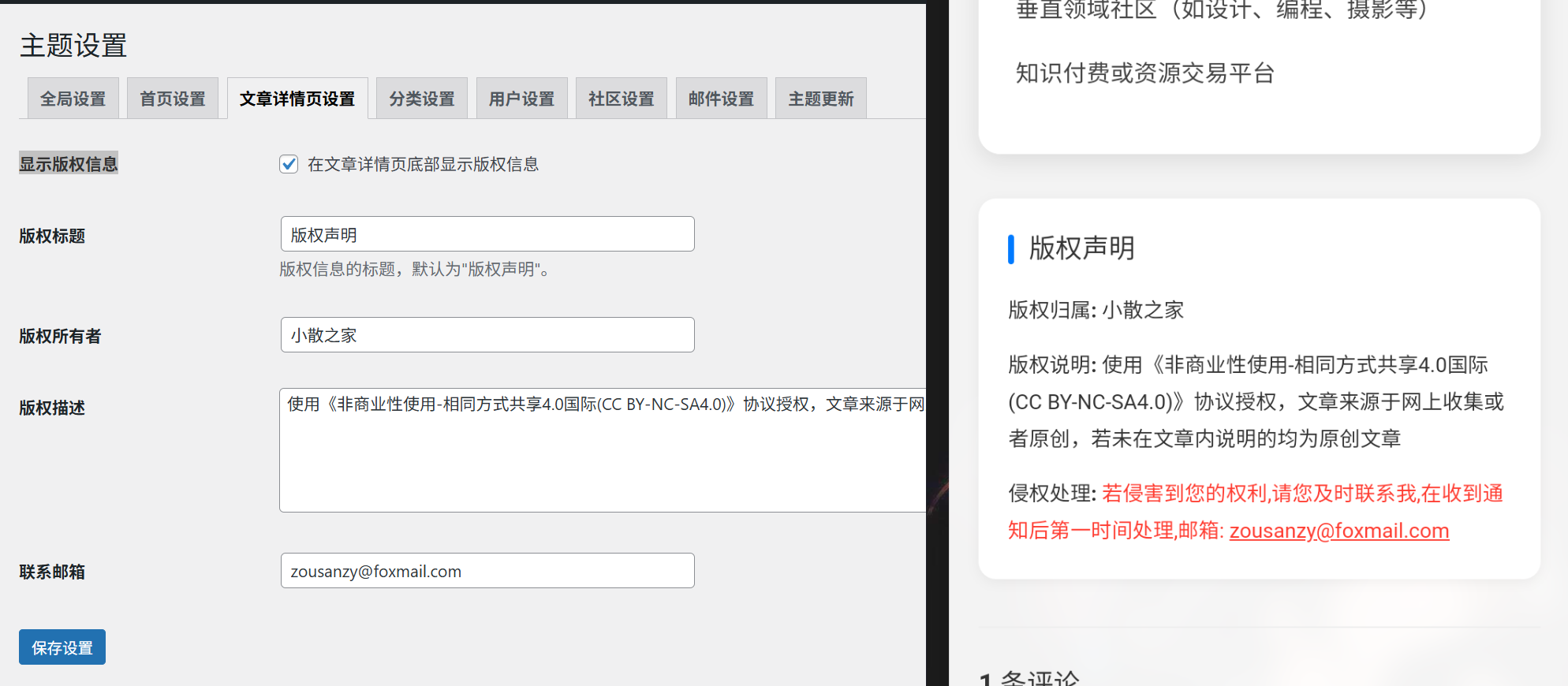
Task: Open the 全局设置 tab
Action: 73,99
